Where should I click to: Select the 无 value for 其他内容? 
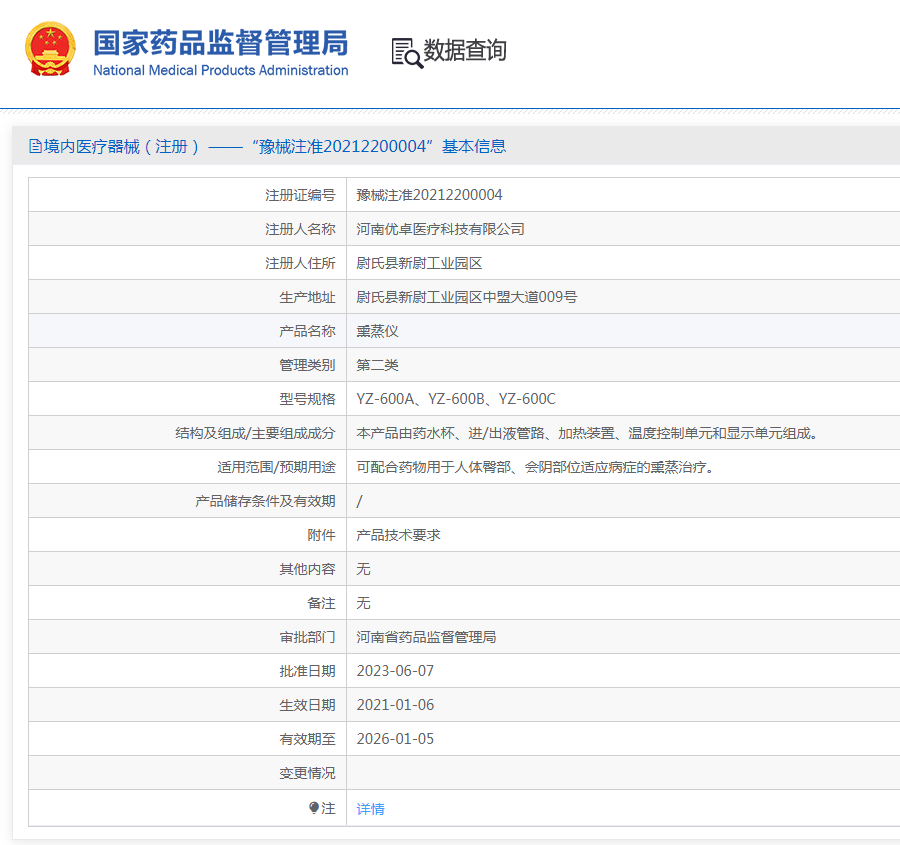[x=363, y=569]
